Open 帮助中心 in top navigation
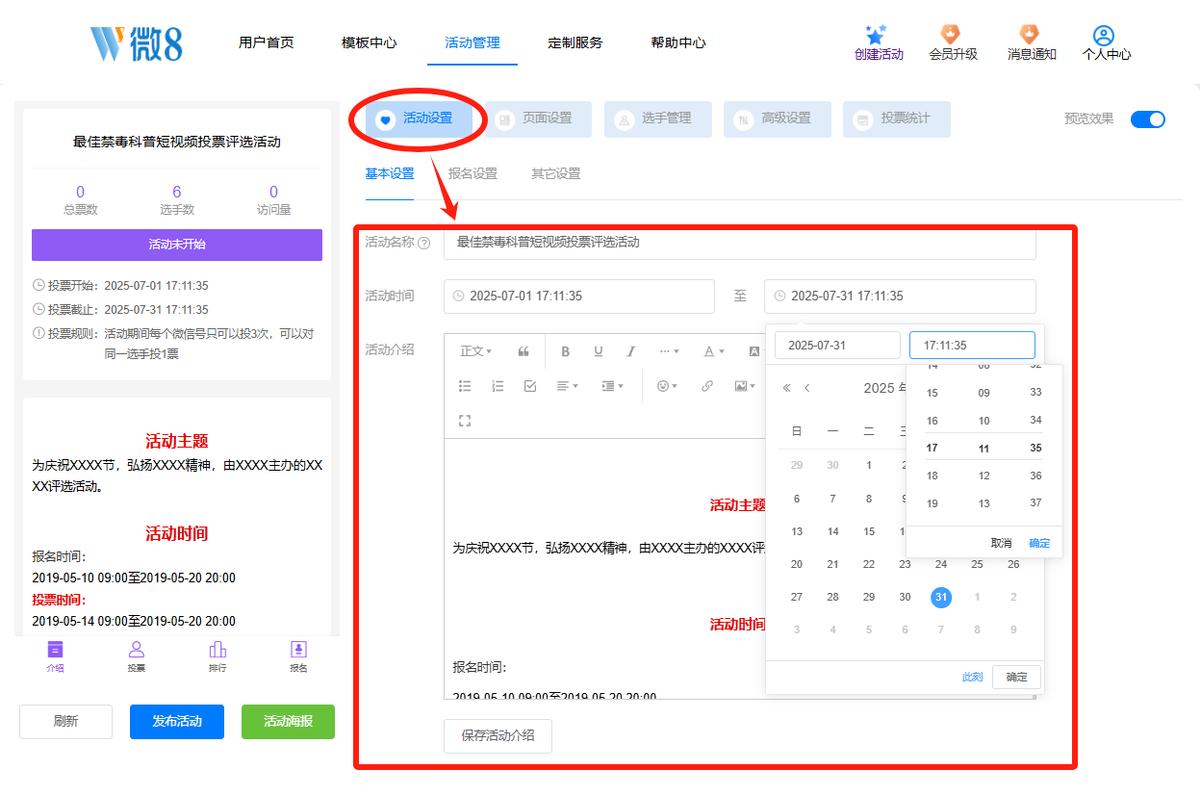The width and height of the screenshot is (1200, 798). (678, 43)
